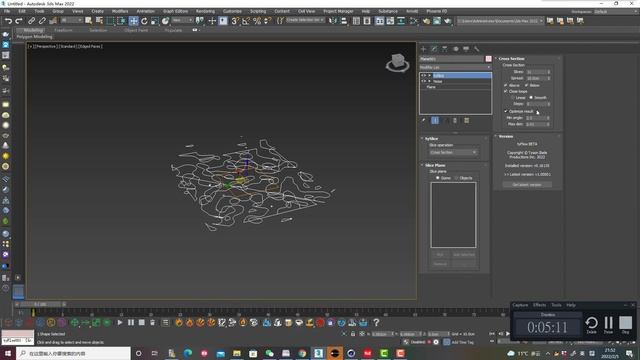Toggle the Angle Snap icon
Image resolution: width=640 pixels, height=360 pixels.
[246, 21]
